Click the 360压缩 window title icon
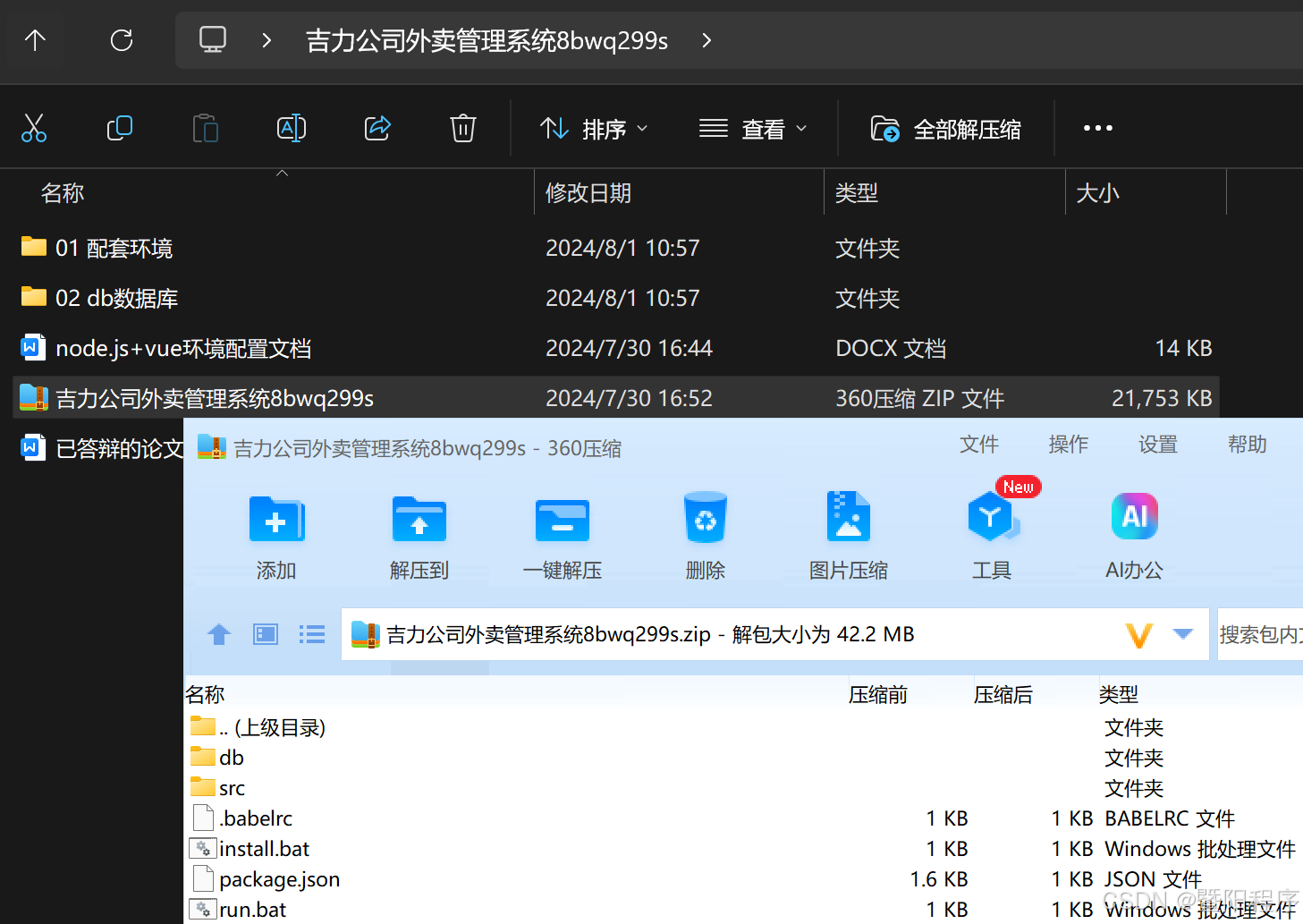 [212, 446]
